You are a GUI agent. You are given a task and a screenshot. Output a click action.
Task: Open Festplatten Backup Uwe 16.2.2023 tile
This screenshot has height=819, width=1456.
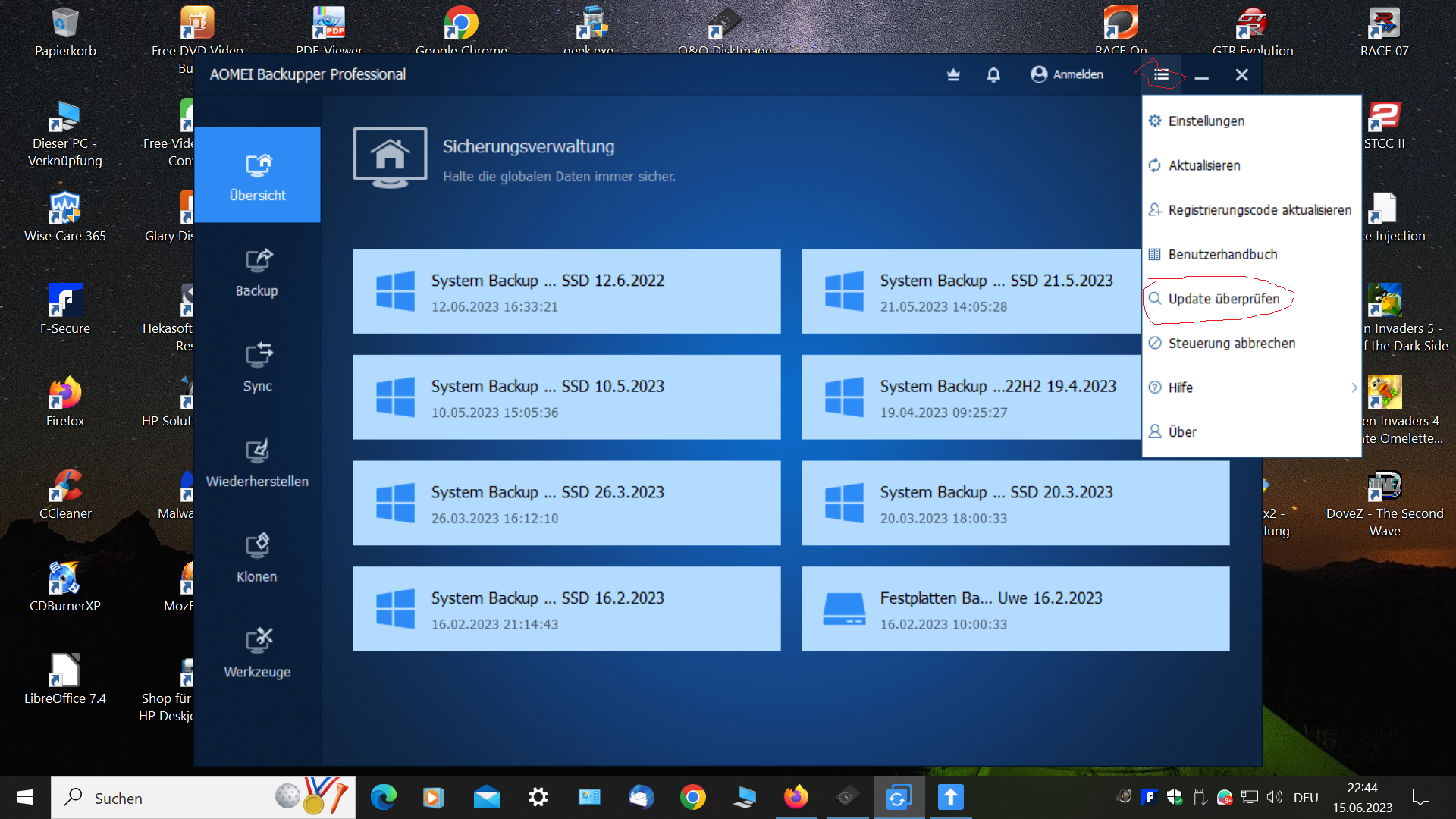coord(1015,609)
